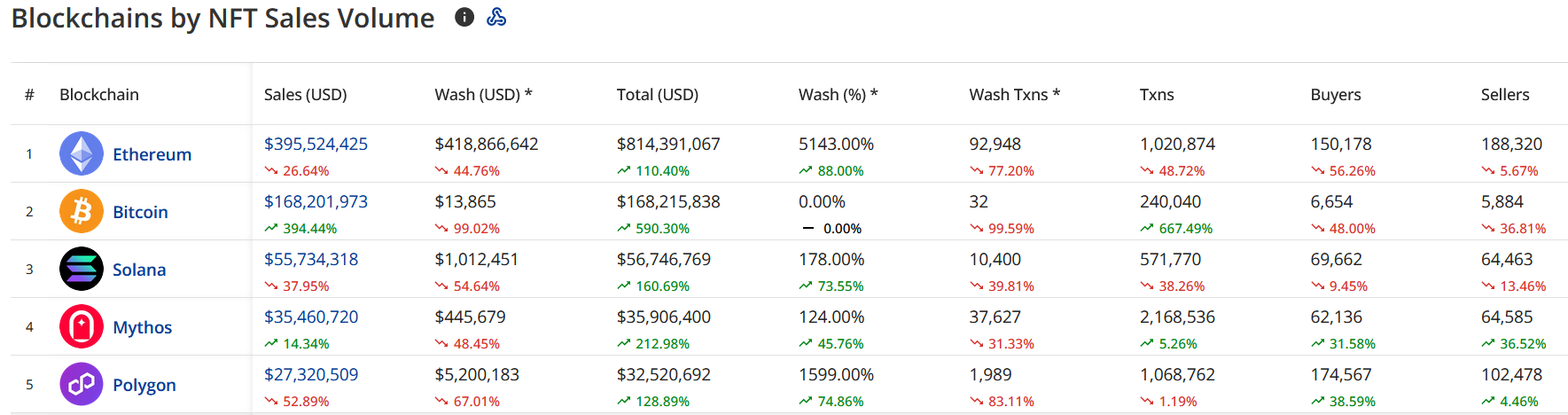Image resolution: width=1568 pixels, height=415 pixels.
Task: Select Mythos wash percent 124.00%
Action: [x=831, y=317]
